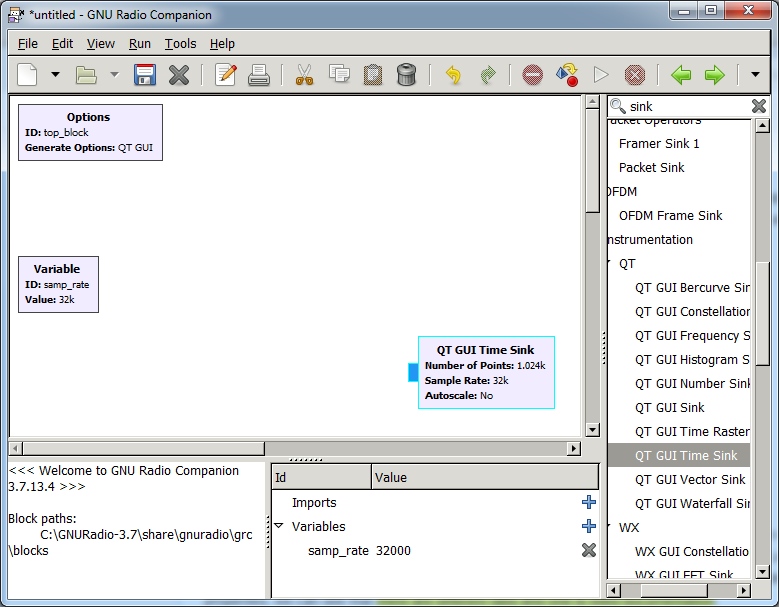The height and width of the screenshot is (607, 779).
Task: Select the Options block
Action: click(x=90, y=132)
